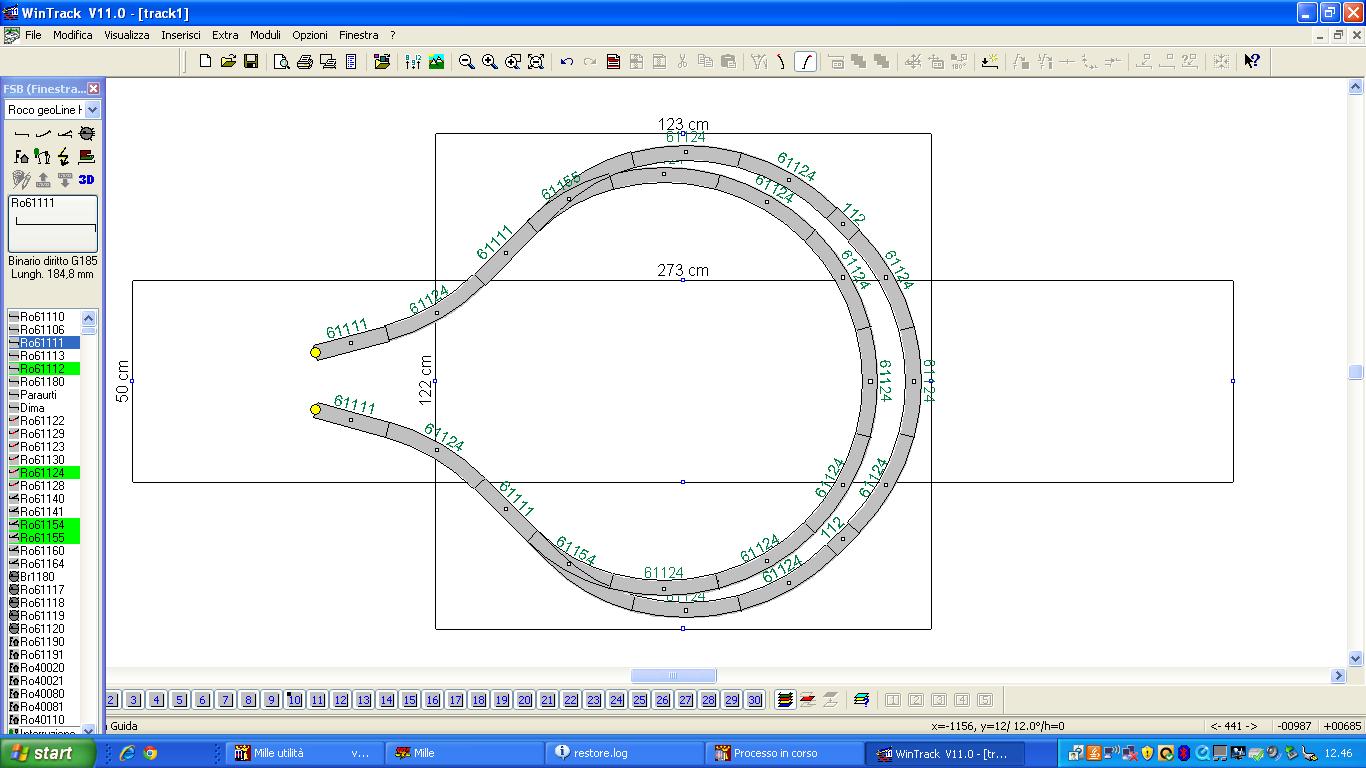This screenshot has width=1366, height=768.
Task: Zoom out of the layout view
Action: (x=466, y=61)
